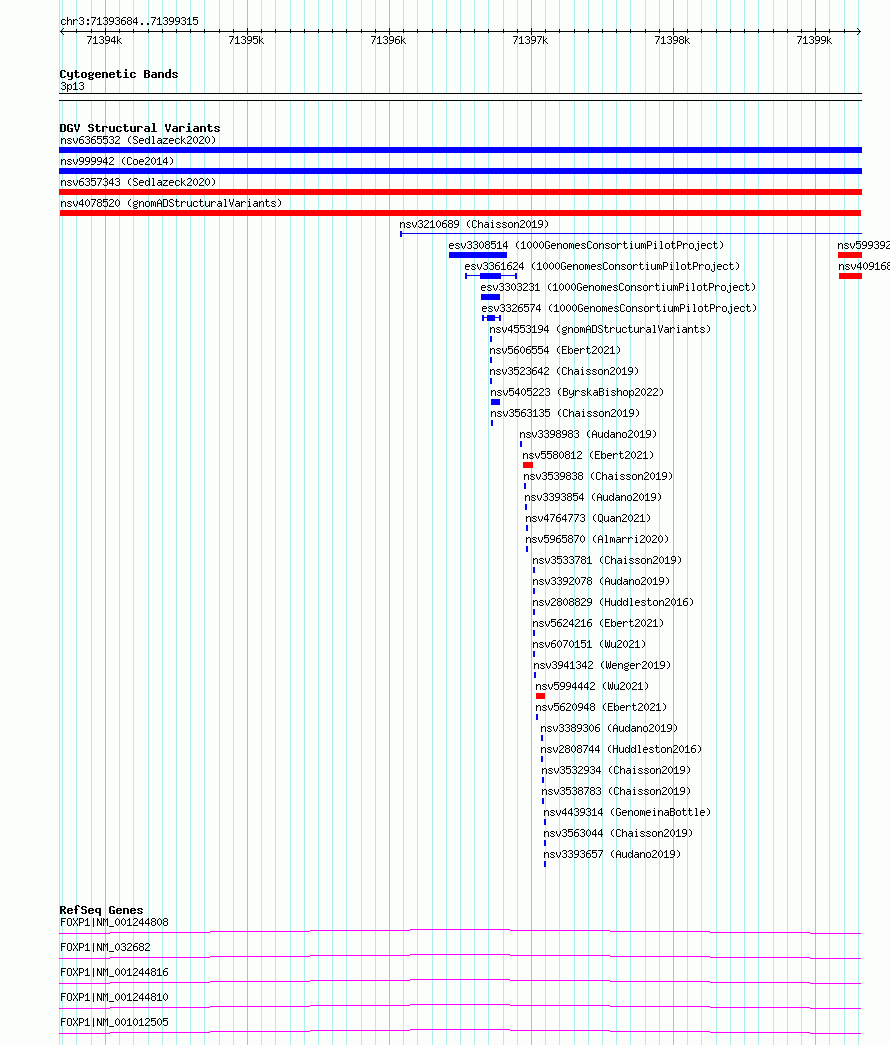Click nsv3398983 (Audano2019) label
The width and height of the screenshot is (890, 1045).
pyautogui.click(x=588, y=435)
